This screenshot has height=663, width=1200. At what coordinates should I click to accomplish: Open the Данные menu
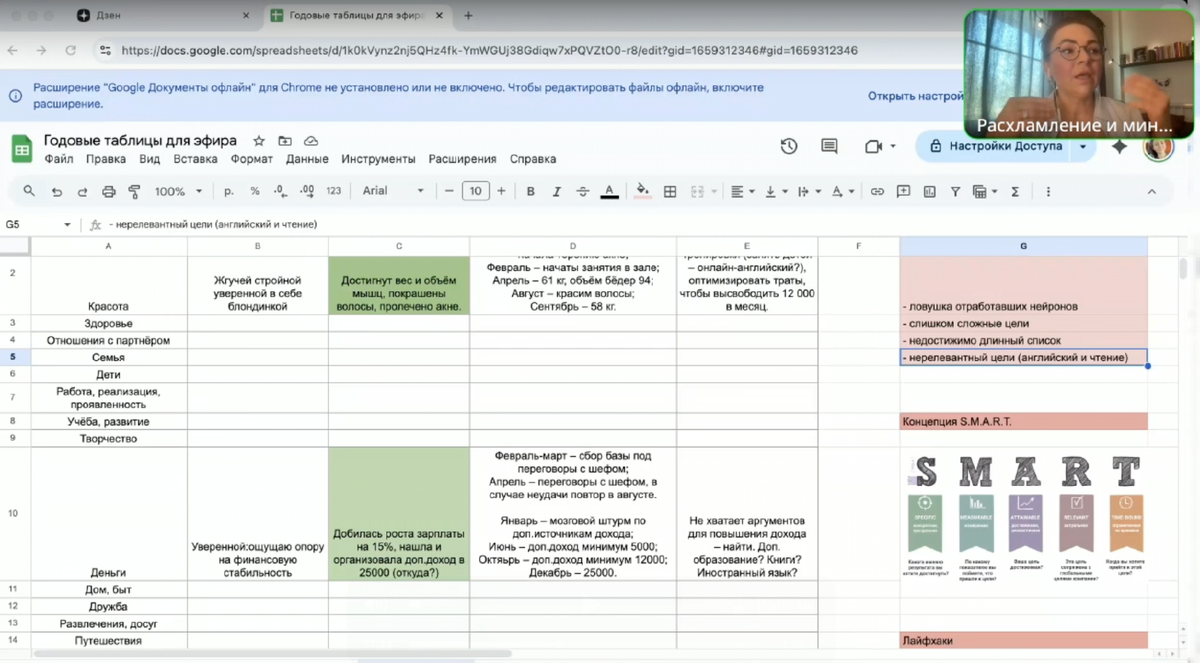(x=307, y=159)
